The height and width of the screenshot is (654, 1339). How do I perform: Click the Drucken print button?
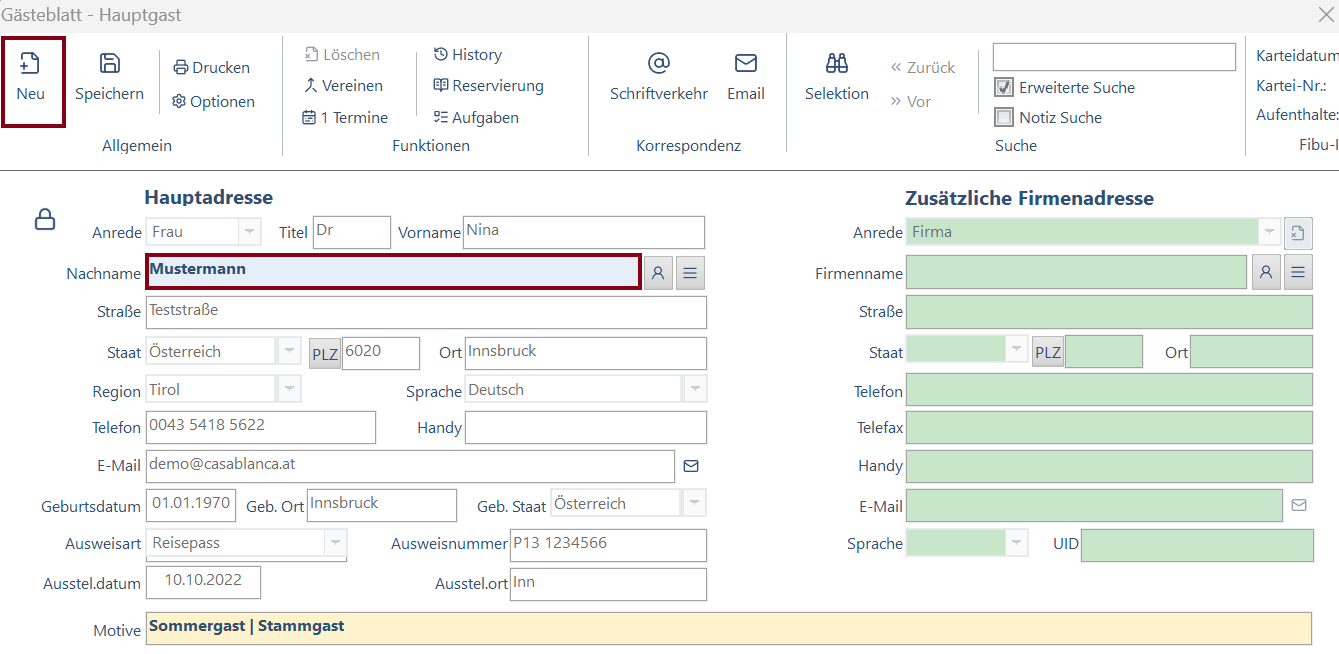[211, 68]
